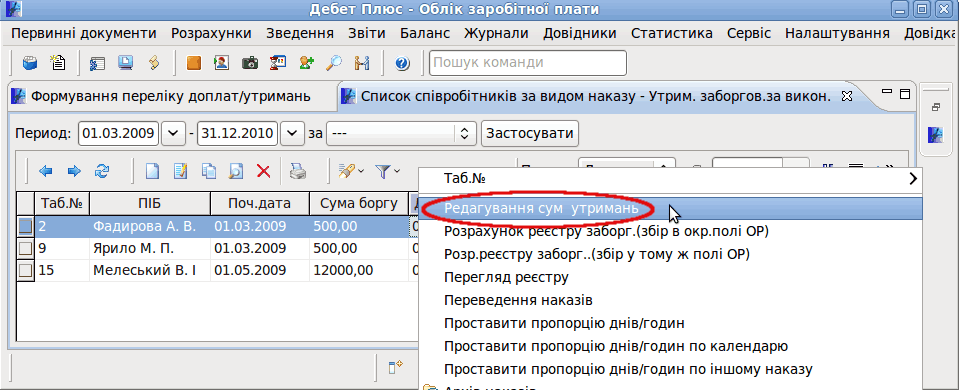Click the blue left arrow in list toolbar

pos(45,172)
